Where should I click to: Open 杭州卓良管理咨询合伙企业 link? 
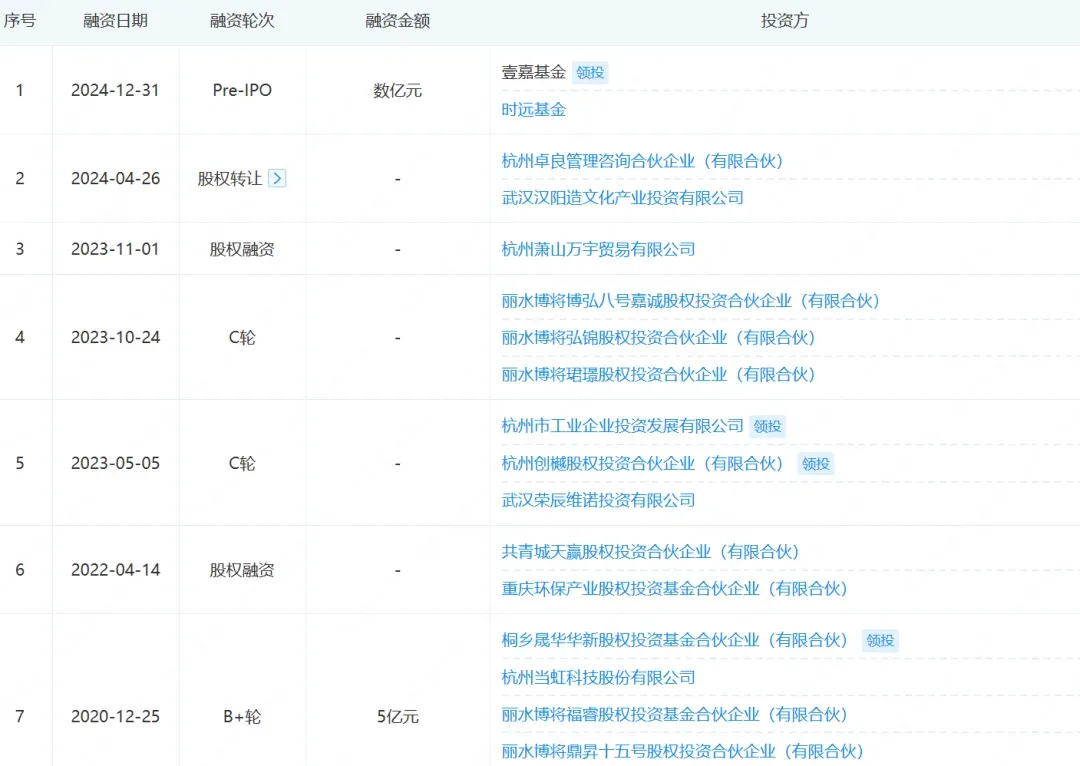pos(643,161)
